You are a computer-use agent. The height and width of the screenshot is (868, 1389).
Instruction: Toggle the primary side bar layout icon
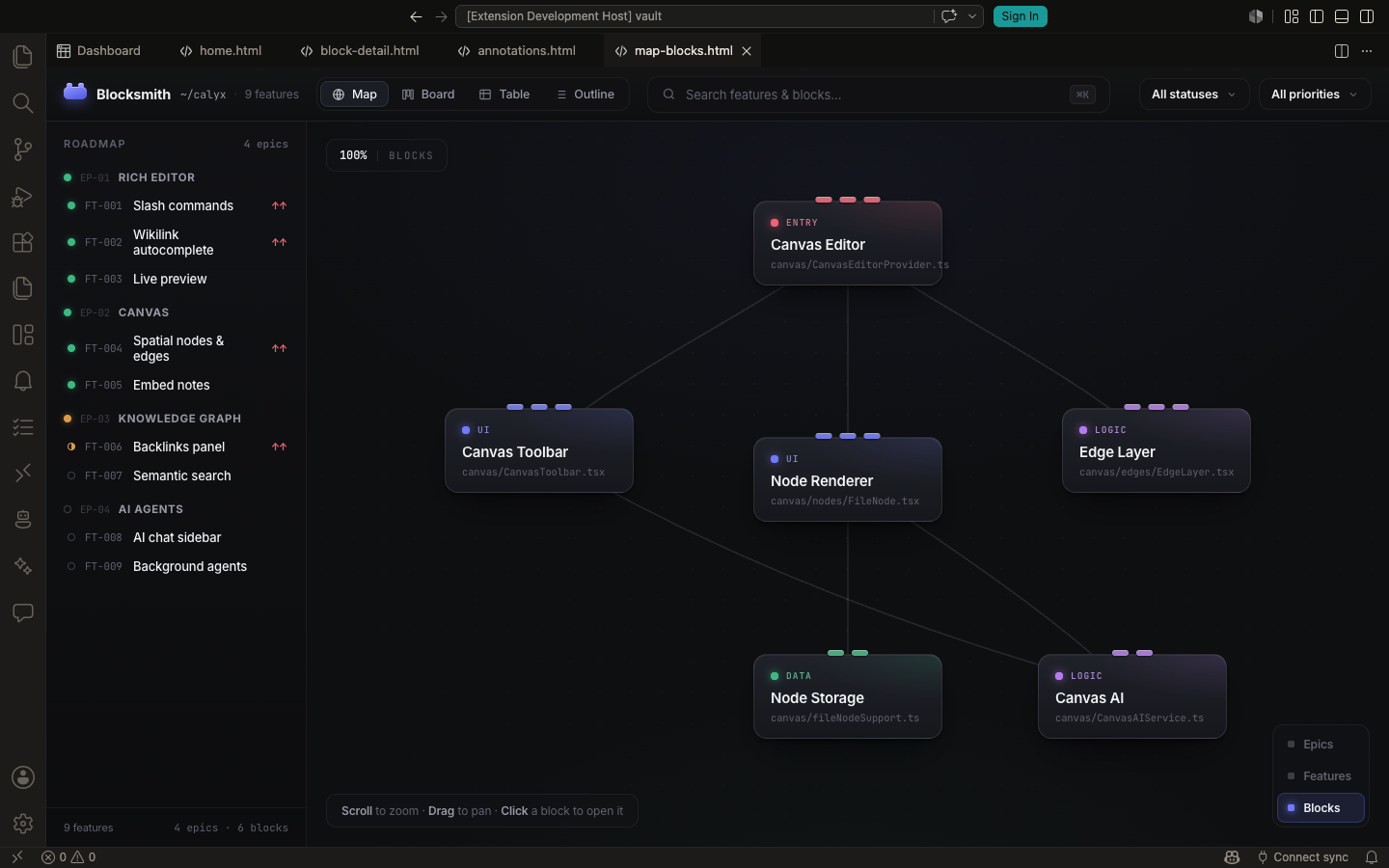click(x=1317, y=16)
